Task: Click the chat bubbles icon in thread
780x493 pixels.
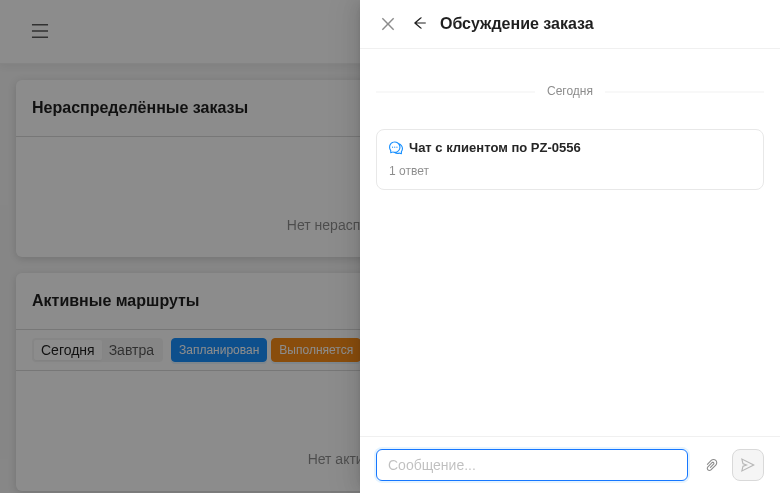Action: pyautogui.click(x=396, y=148)
